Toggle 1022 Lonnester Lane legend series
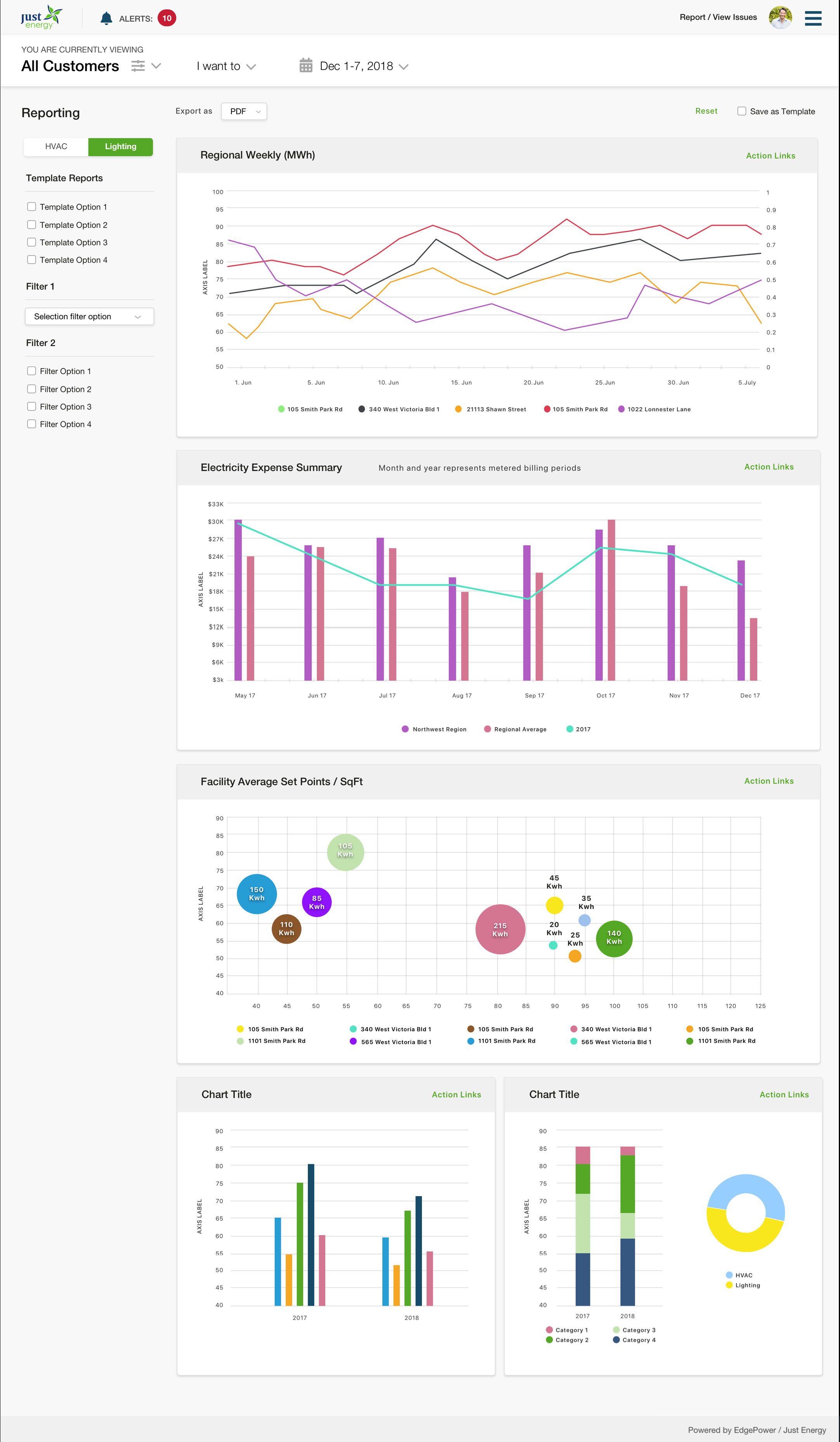 (x=654, y=409)
